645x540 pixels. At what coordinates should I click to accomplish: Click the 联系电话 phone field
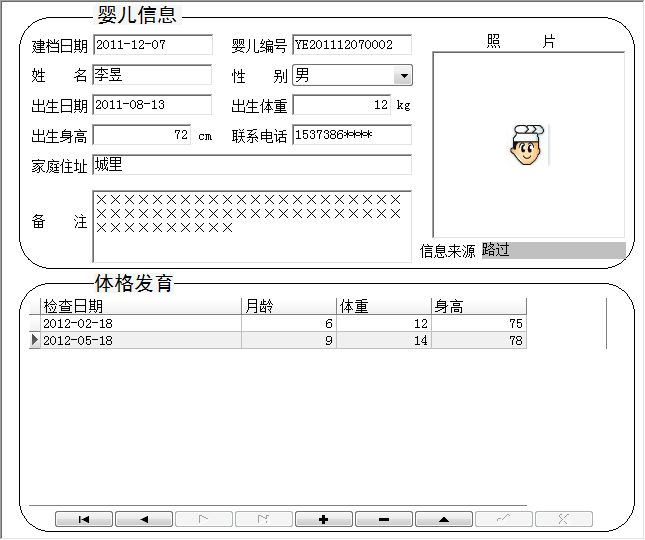351,135
